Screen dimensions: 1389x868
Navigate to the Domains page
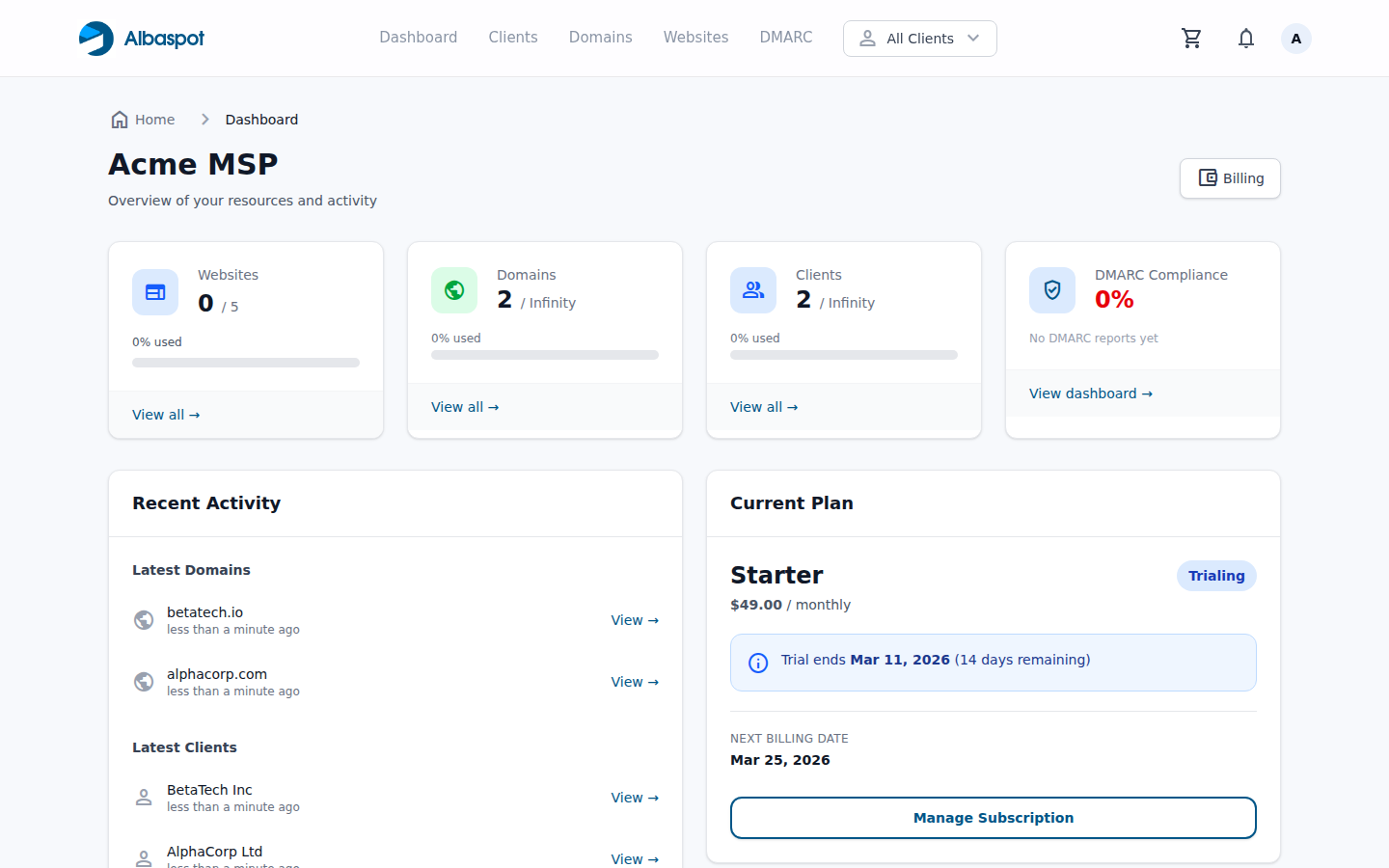600,37
